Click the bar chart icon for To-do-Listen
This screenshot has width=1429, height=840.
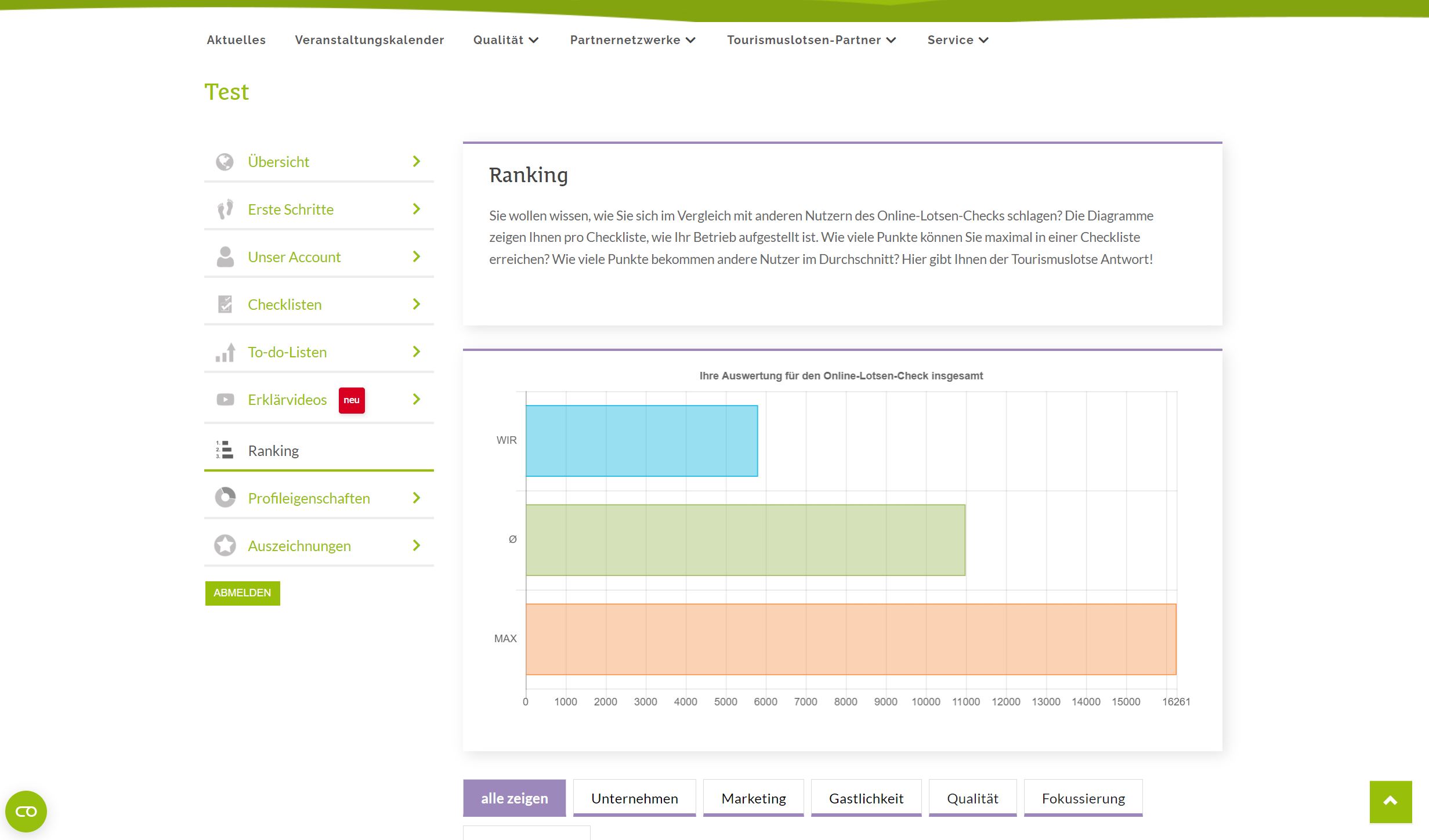pos(225,352)
